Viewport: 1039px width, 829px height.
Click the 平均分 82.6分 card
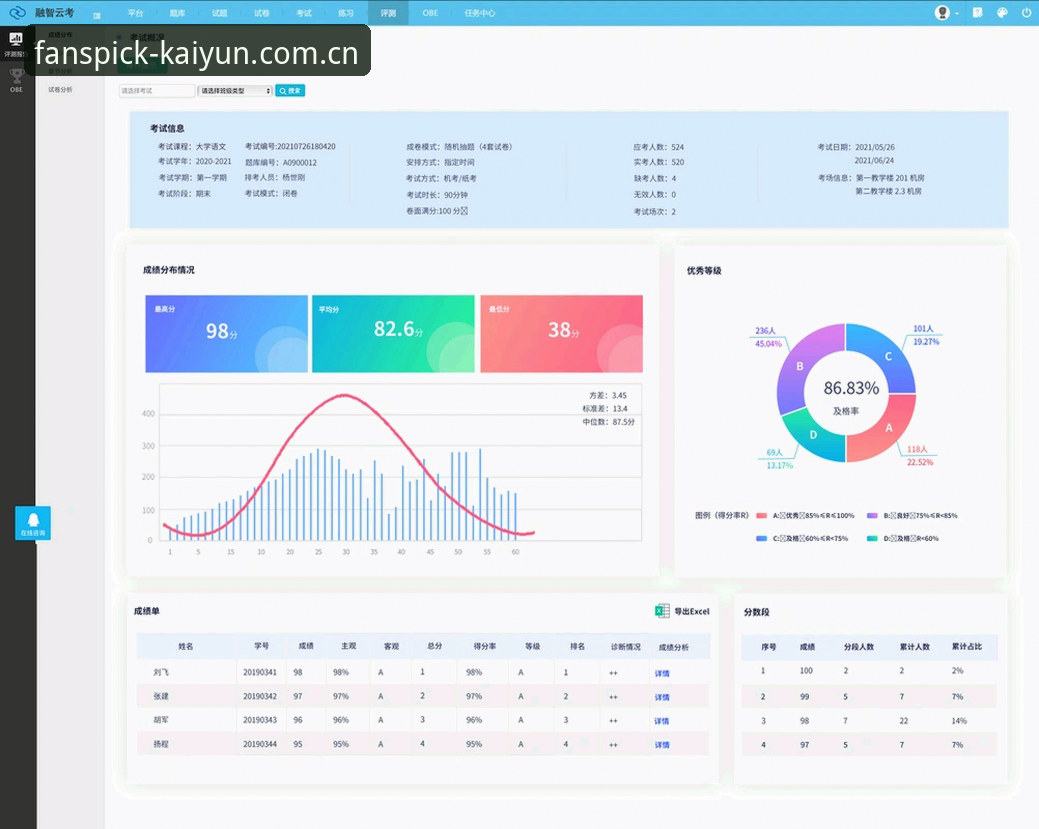pos(393,333)
